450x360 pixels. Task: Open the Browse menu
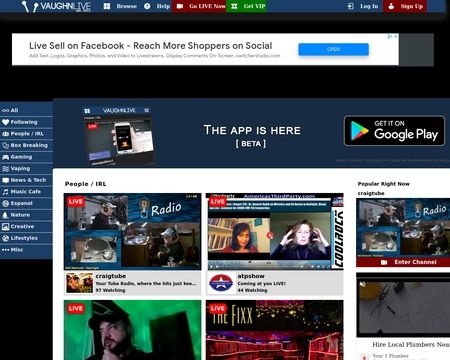pos(120,6)
